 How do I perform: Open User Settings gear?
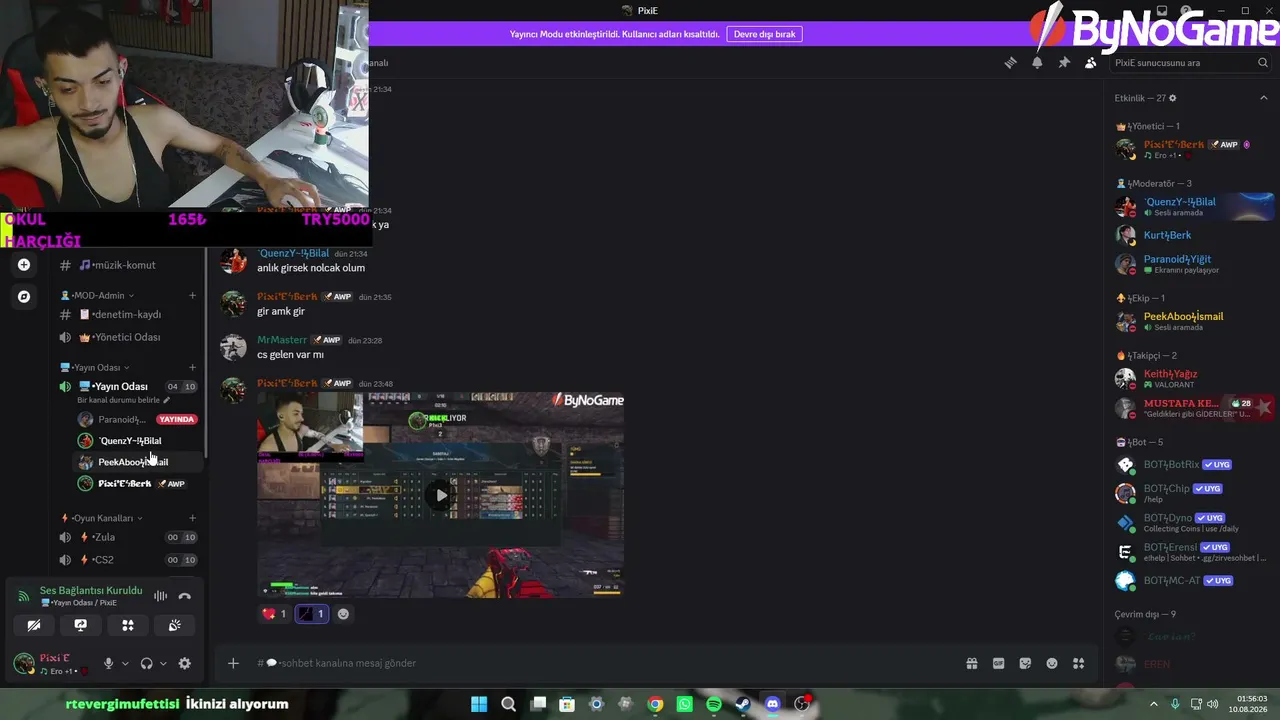click(184, 663)
